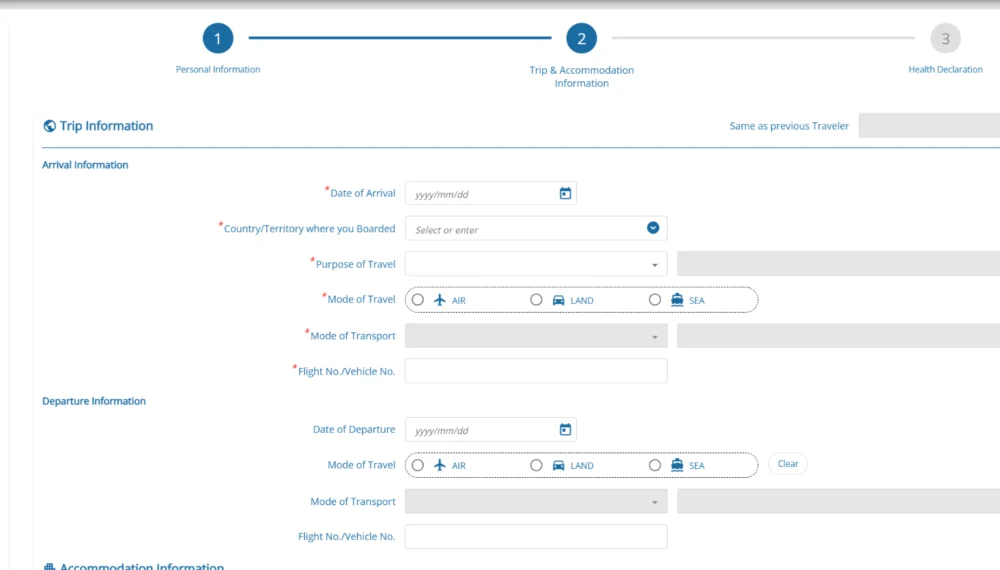Expand Country/Territory where you Boarded dropdown arrow

click(x=652, y=228)
